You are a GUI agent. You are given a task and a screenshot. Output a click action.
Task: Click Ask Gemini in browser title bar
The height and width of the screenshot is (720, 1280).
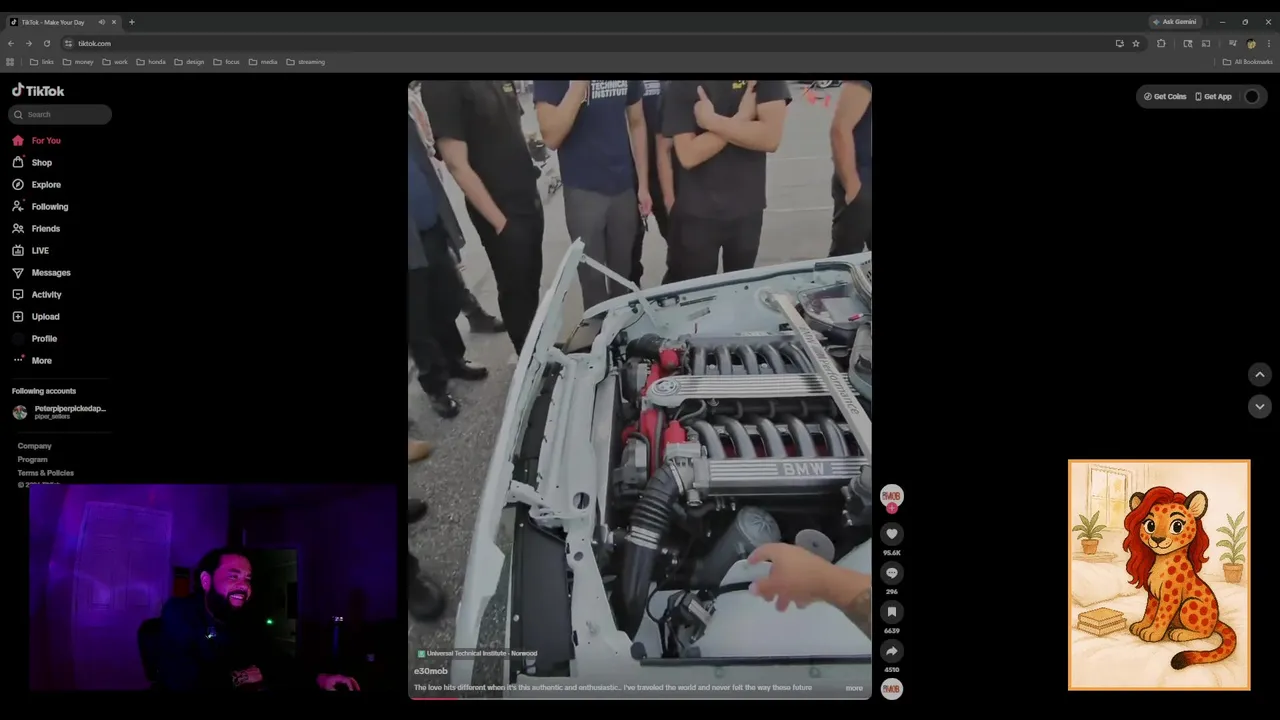coord(1175,22)
